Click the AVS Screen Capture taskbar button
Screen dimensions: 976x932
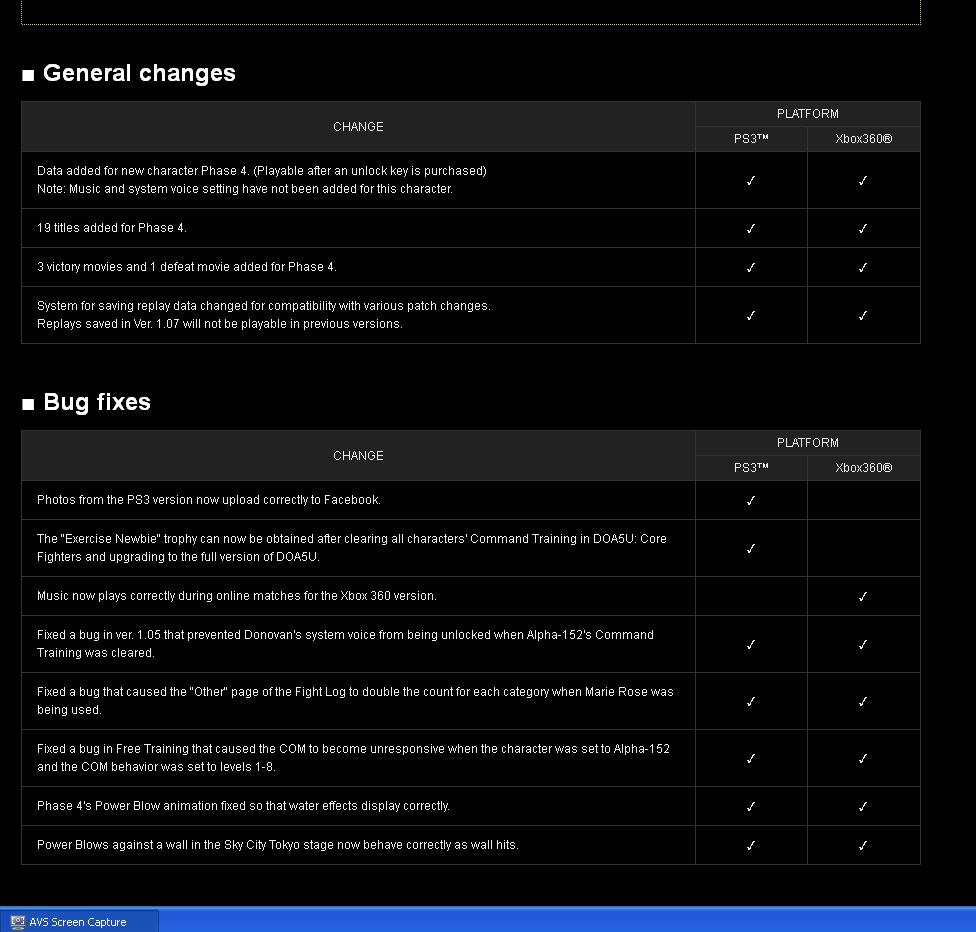click(x=80, y=921)
